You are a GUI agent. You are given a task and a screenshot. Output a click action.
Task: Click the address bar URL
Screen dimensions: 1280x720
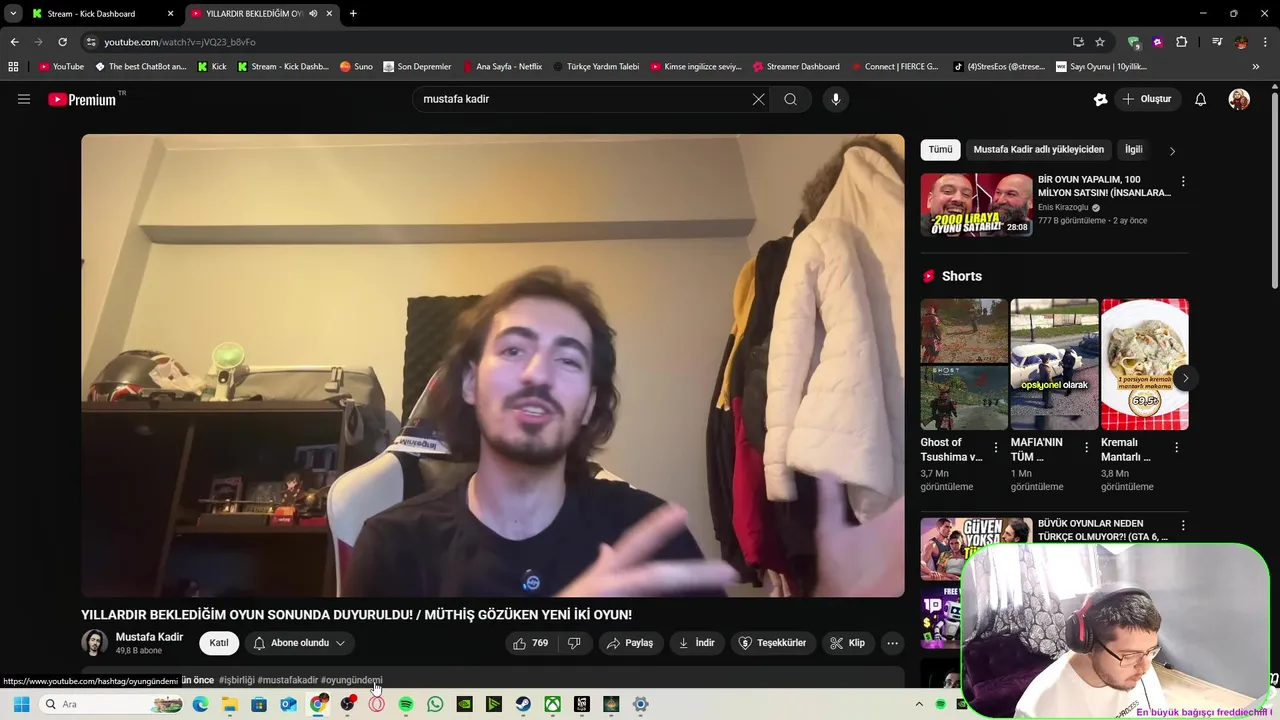click(180, 42)
